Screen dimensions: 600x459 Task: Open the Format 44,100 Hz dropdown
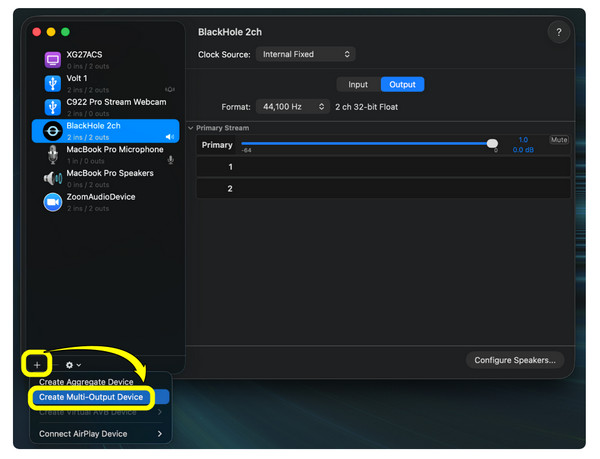pos(293,107)
